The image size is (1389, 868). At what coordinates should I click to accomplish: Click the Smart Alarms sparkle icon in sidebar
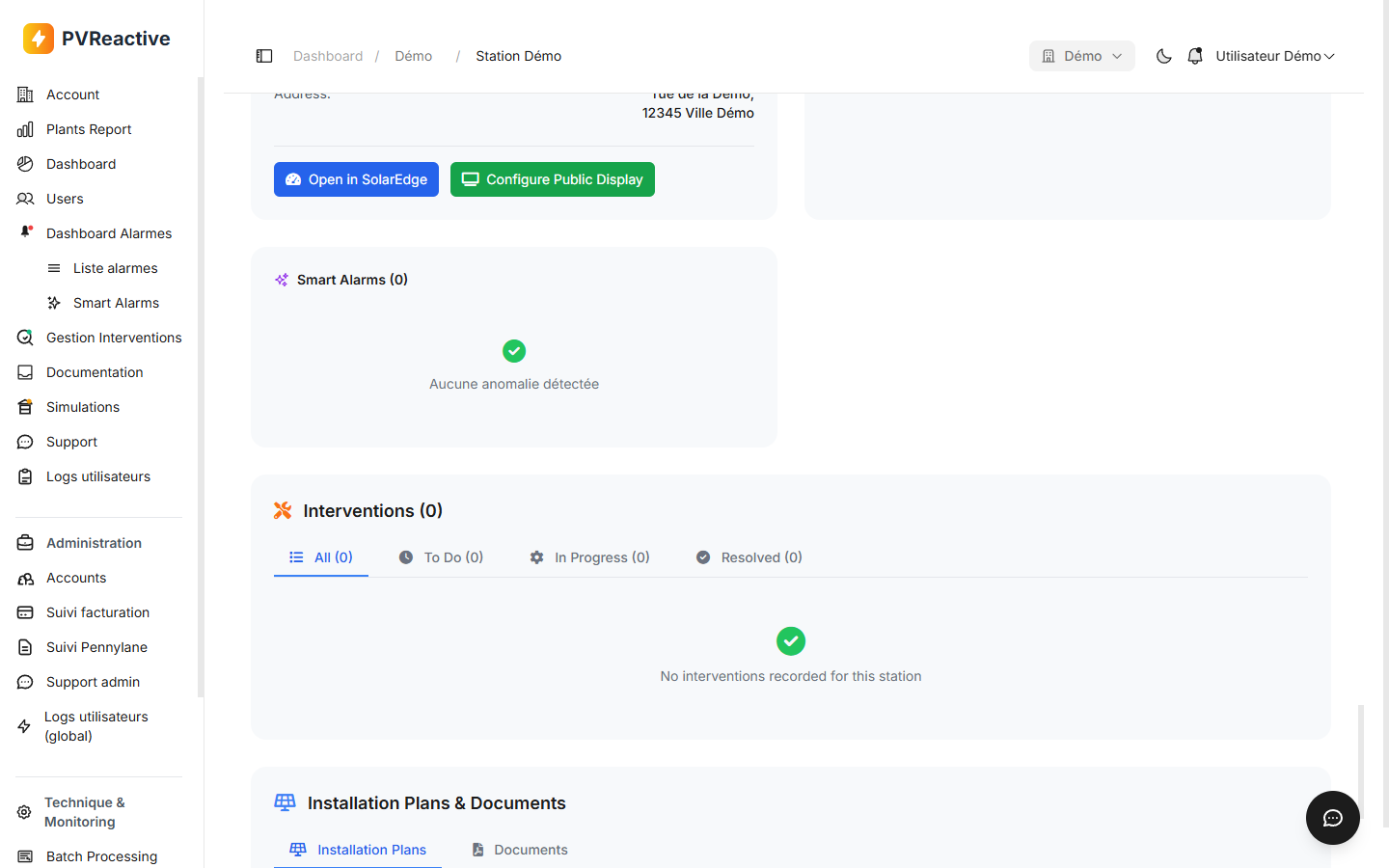[x=54, y=303]
